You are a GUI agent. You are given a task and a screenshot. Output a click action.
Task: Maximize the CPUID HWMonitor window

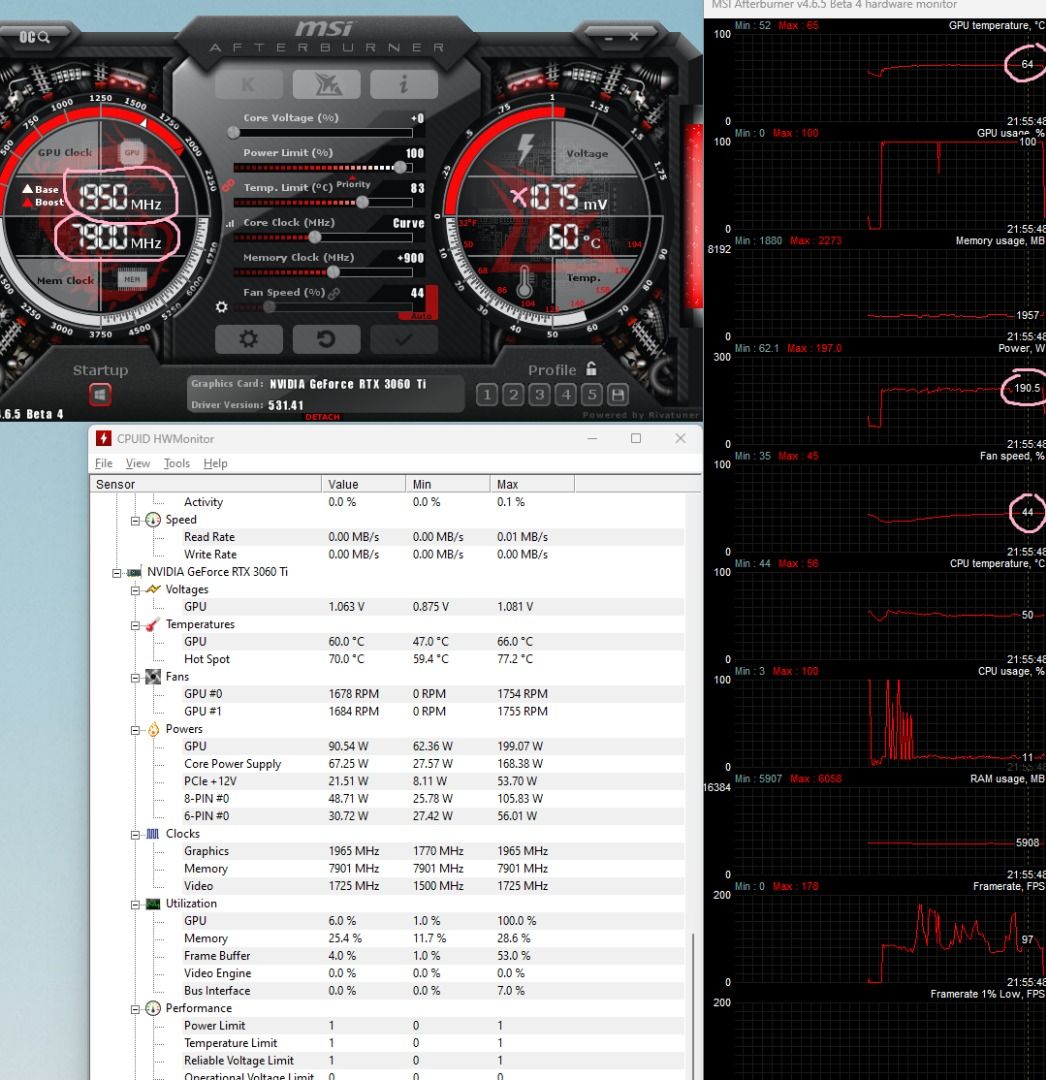[636, 438]
